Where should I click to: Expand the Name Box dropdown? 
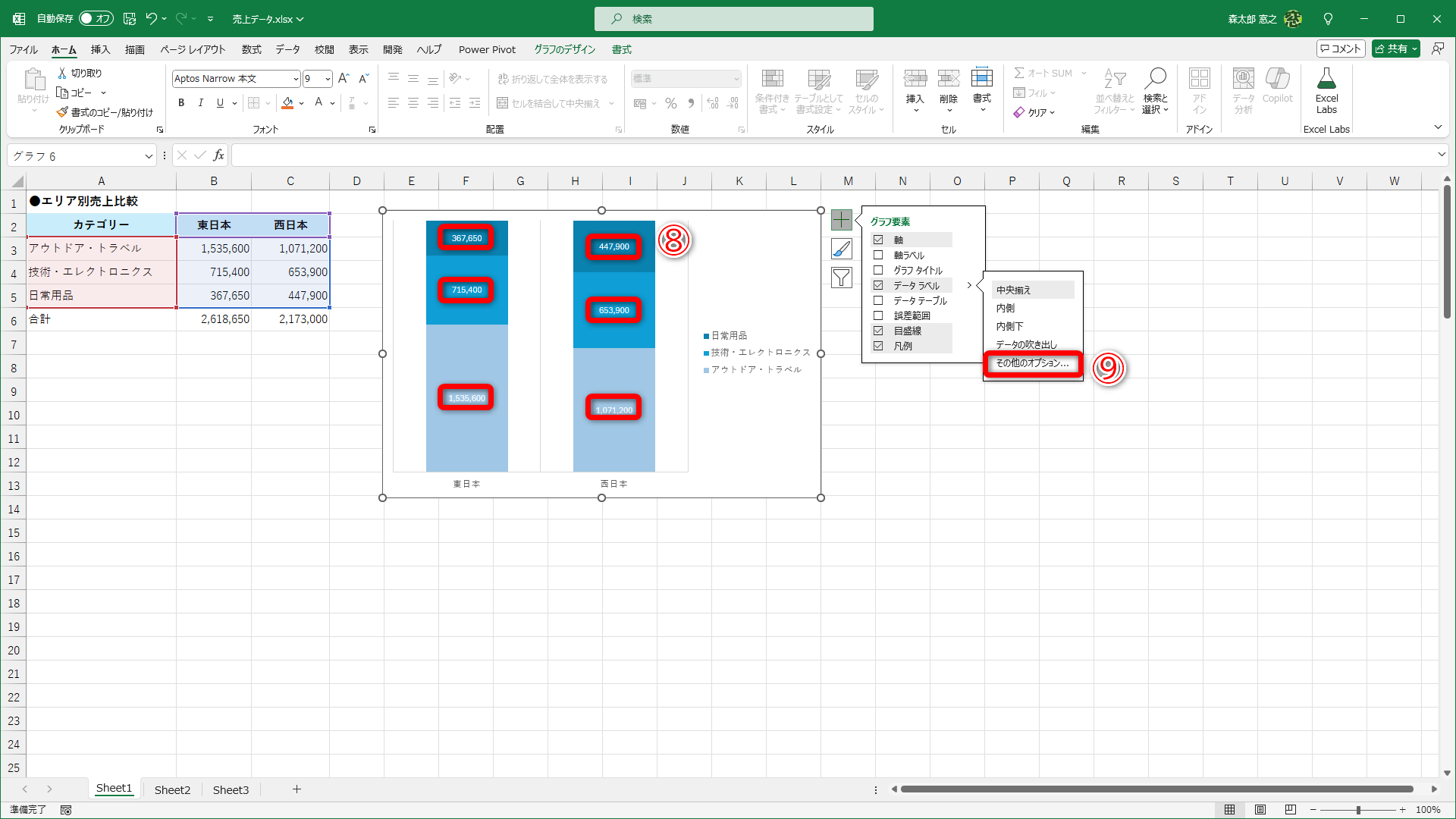click(149, 156)
